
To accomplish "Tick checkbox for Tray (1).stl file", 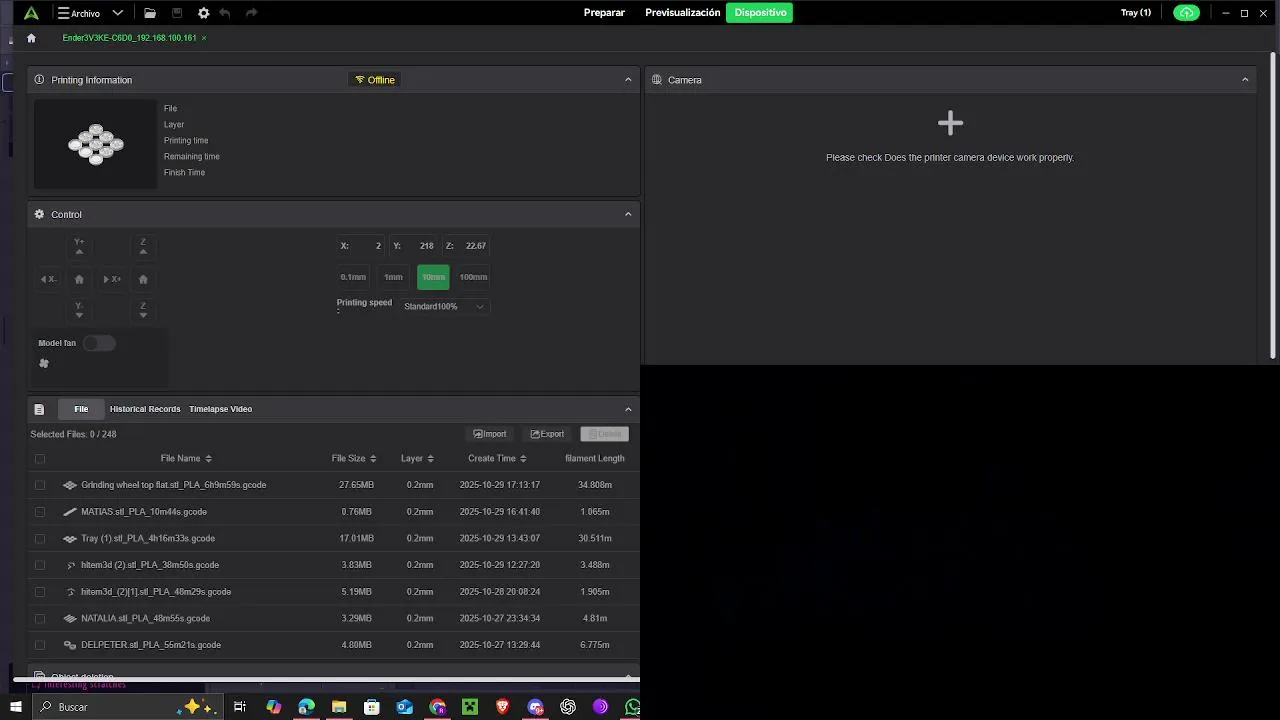I will [40, 538].
